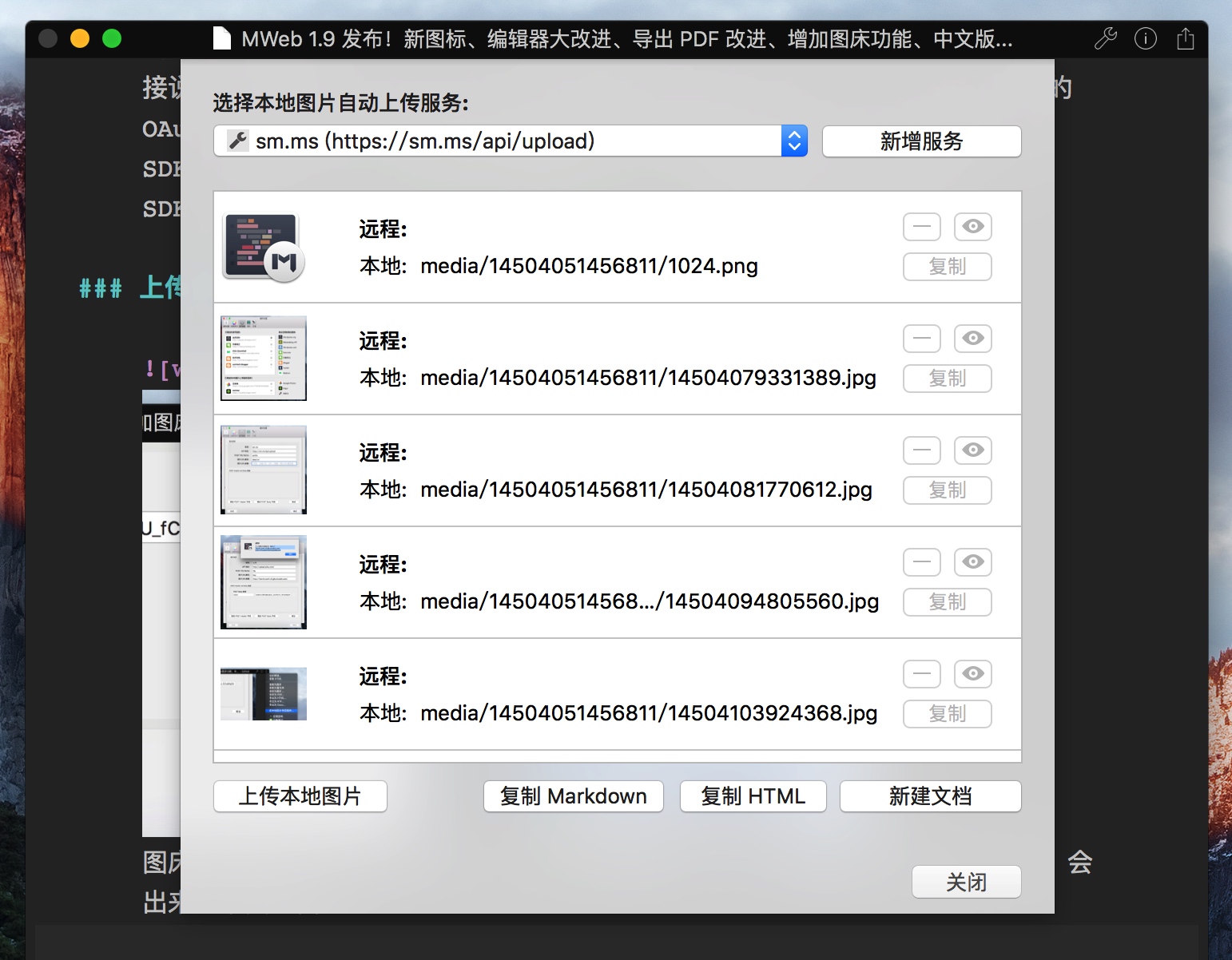Screen dimensions: 1232x960
Task: Click the green zoom window button
Action: pyautogui.click(x=112, y=38)
